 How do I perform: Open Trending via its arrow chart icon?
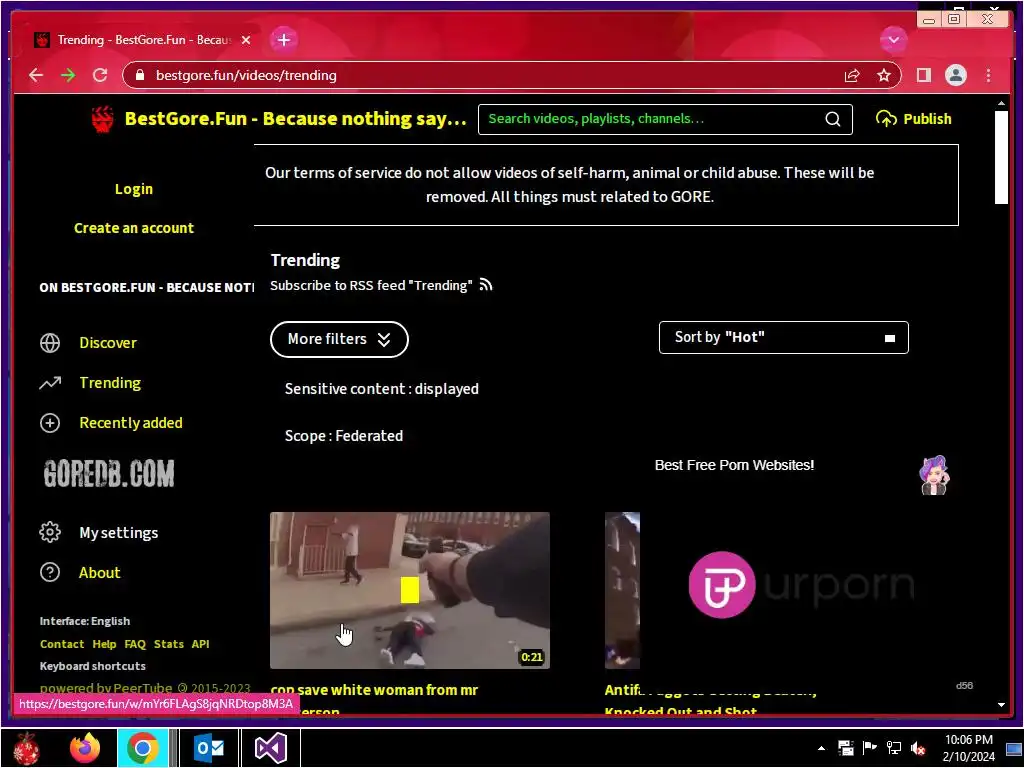[50, 383]
